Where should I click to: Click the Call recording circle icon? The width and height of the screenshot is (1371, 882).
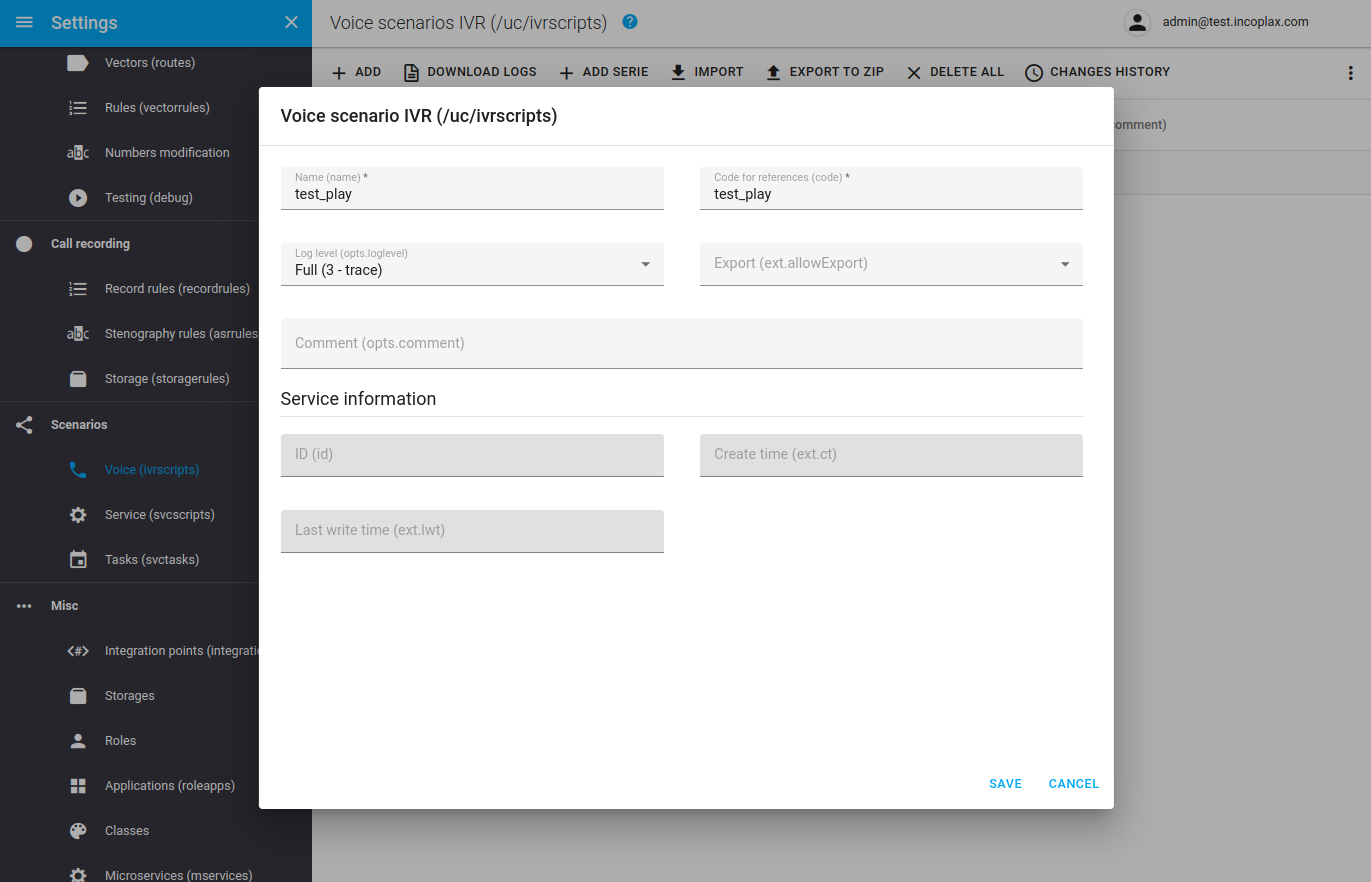pyautogui.click(x=24, y=244)
